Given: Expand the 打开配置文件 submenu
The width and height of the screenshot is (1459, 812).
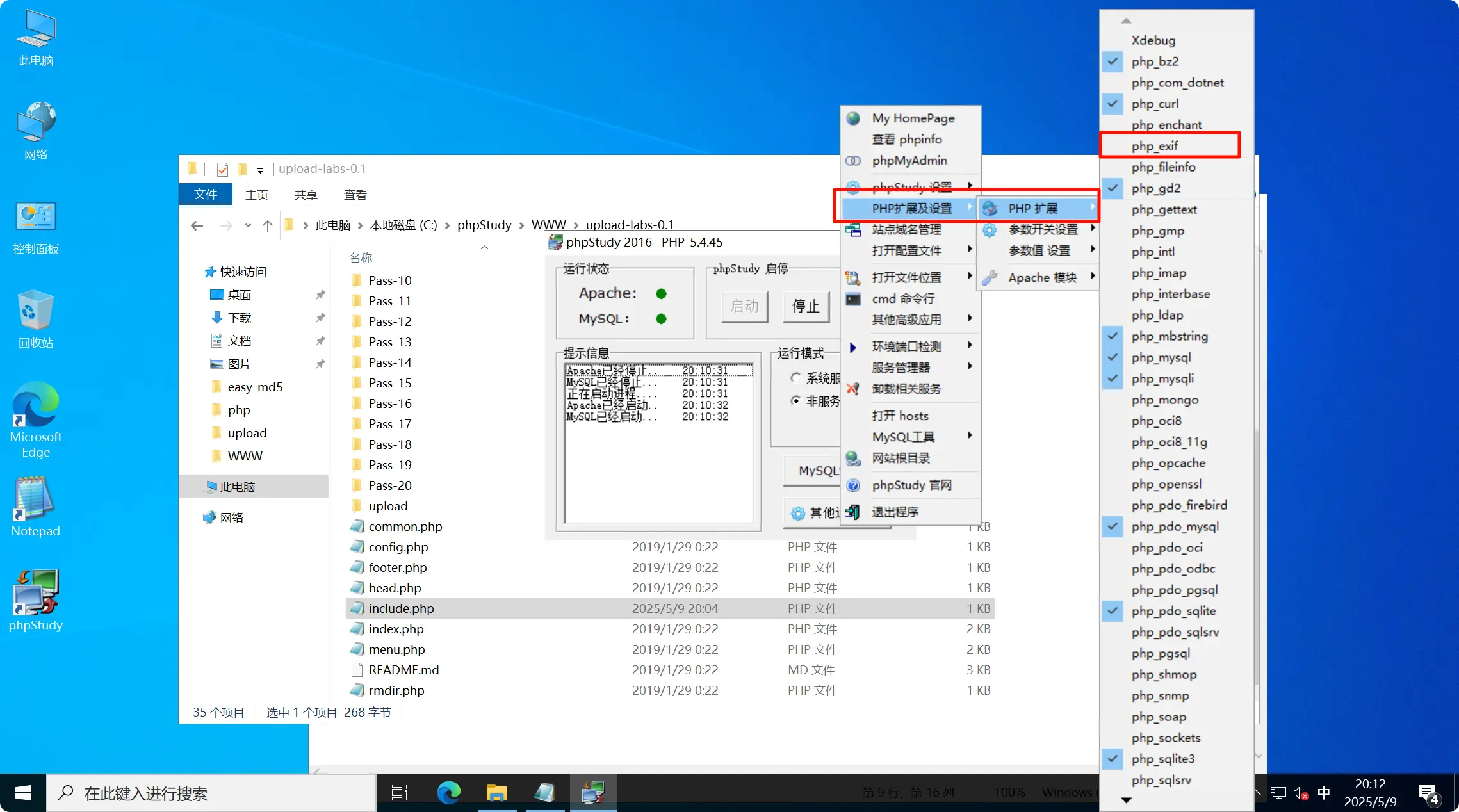Looking at the screenshot, I should click(910, 250).
